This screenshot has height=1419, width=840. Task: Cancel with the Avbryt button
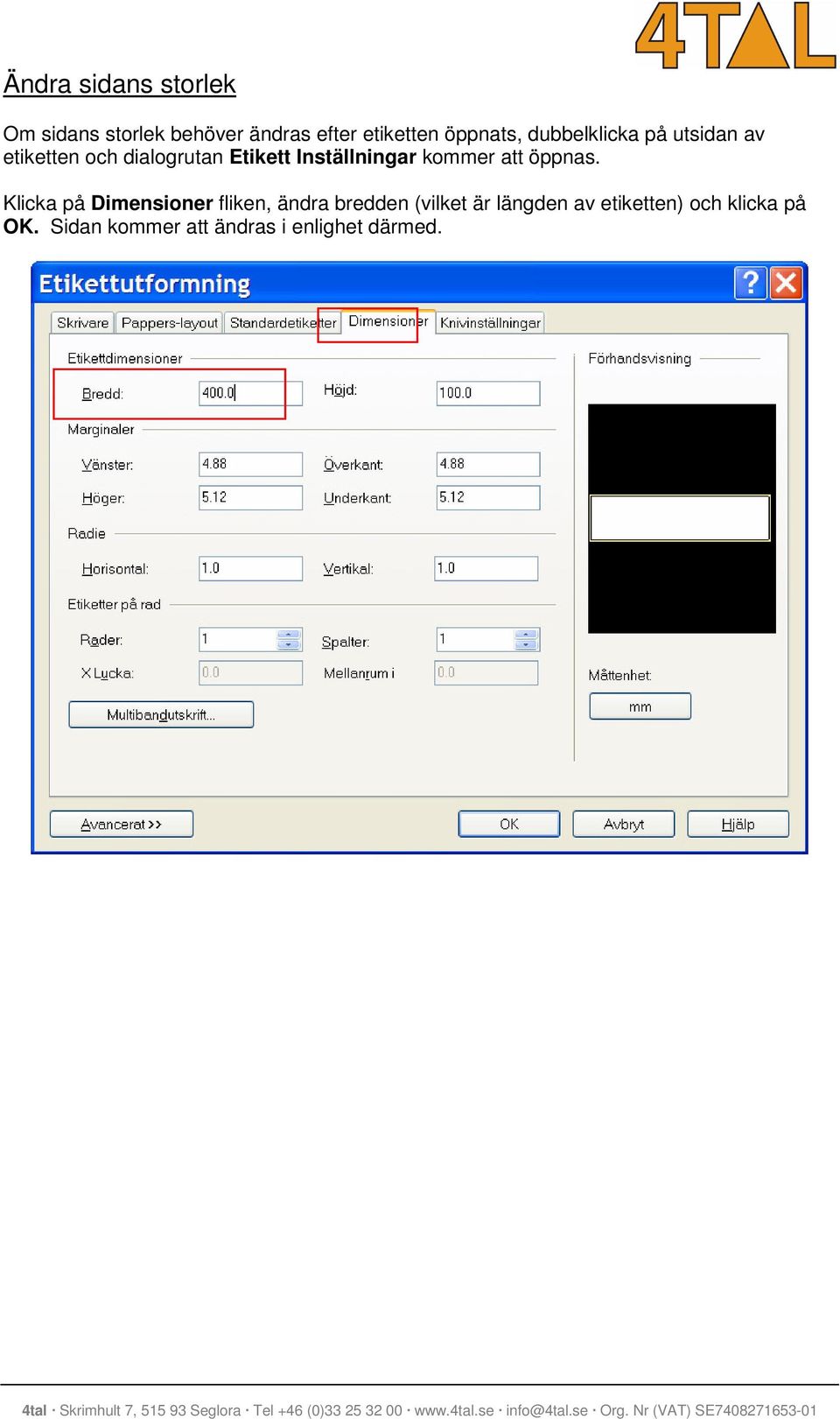click(624, 824)
